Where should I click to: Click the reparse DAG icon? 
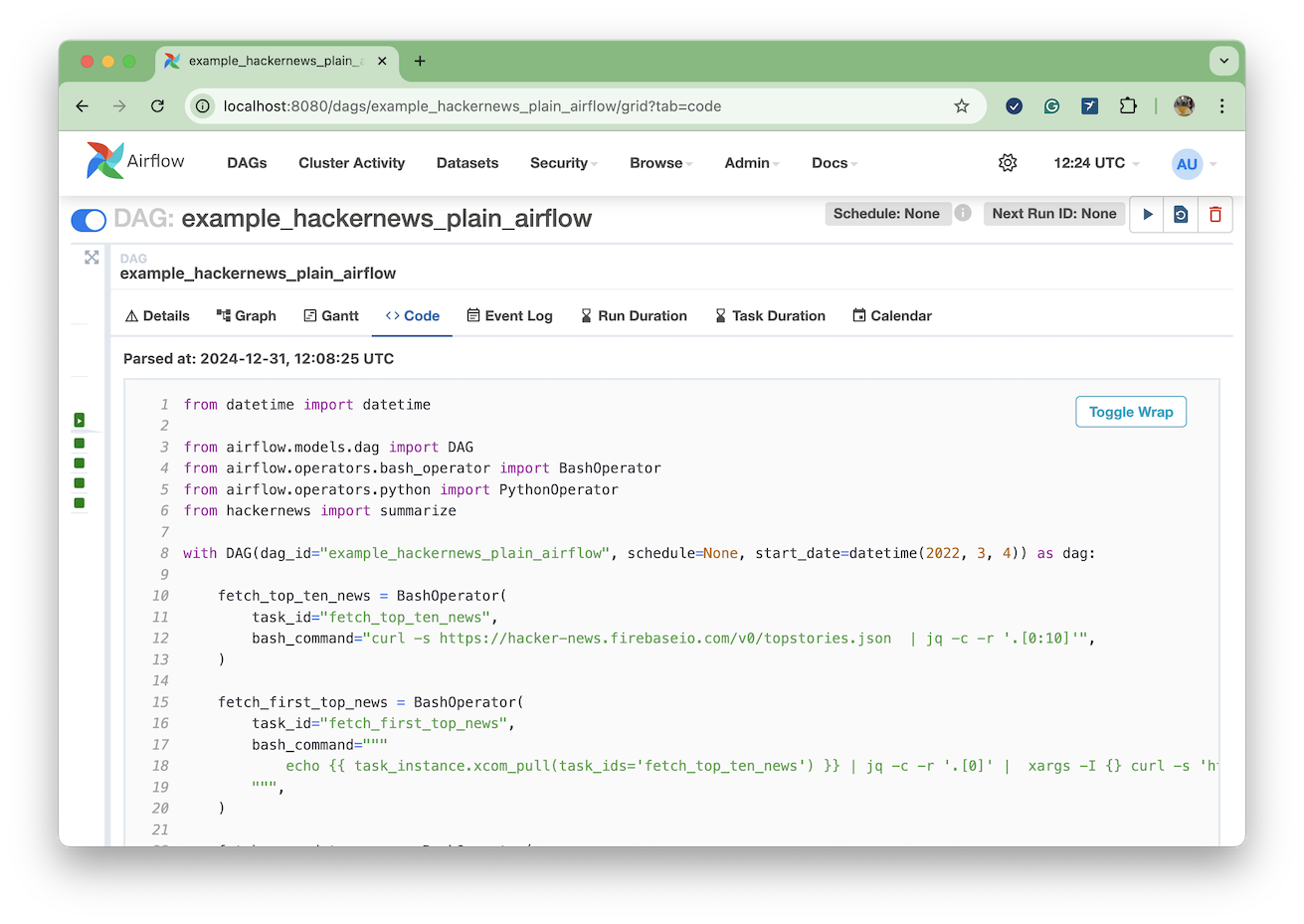[x=1181, y=214]
